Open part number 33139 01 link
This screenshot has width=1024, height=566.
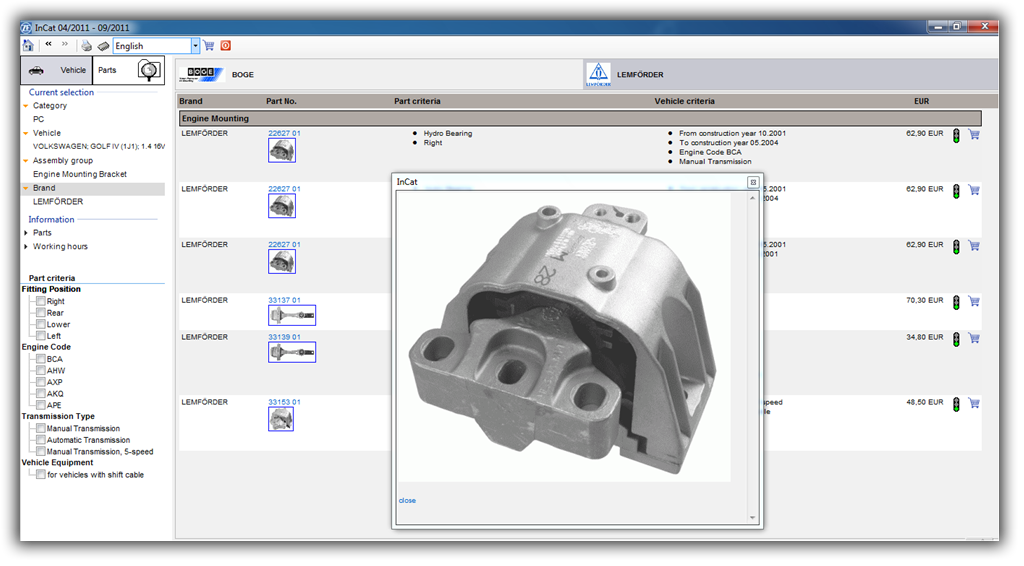pyautogui.click(x=284, y=338)
